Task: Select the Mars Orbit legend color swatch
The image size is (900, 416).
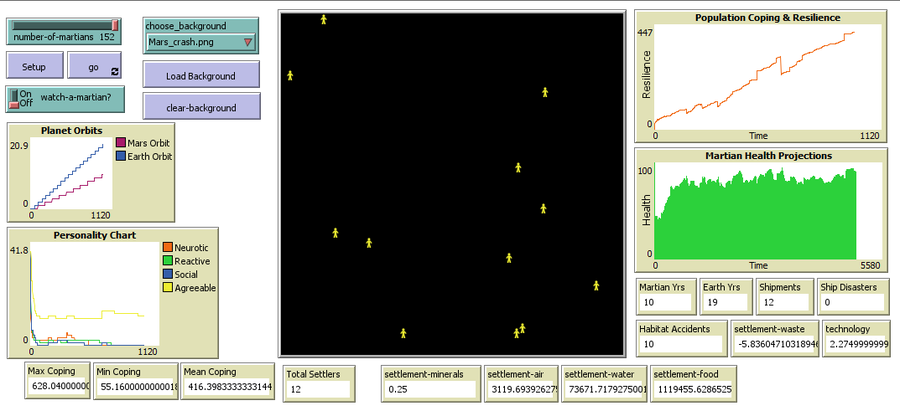Action: 121,142
